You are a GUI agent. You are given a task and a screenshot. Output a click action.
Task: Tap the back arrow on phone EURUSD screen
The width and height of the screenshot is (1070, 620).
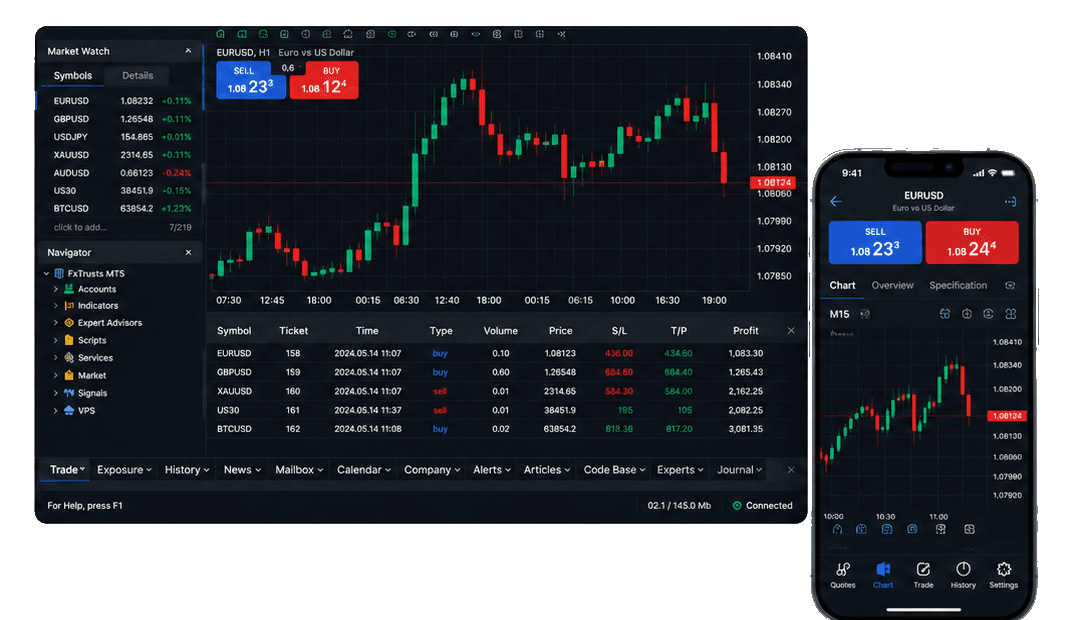(836, 201)
